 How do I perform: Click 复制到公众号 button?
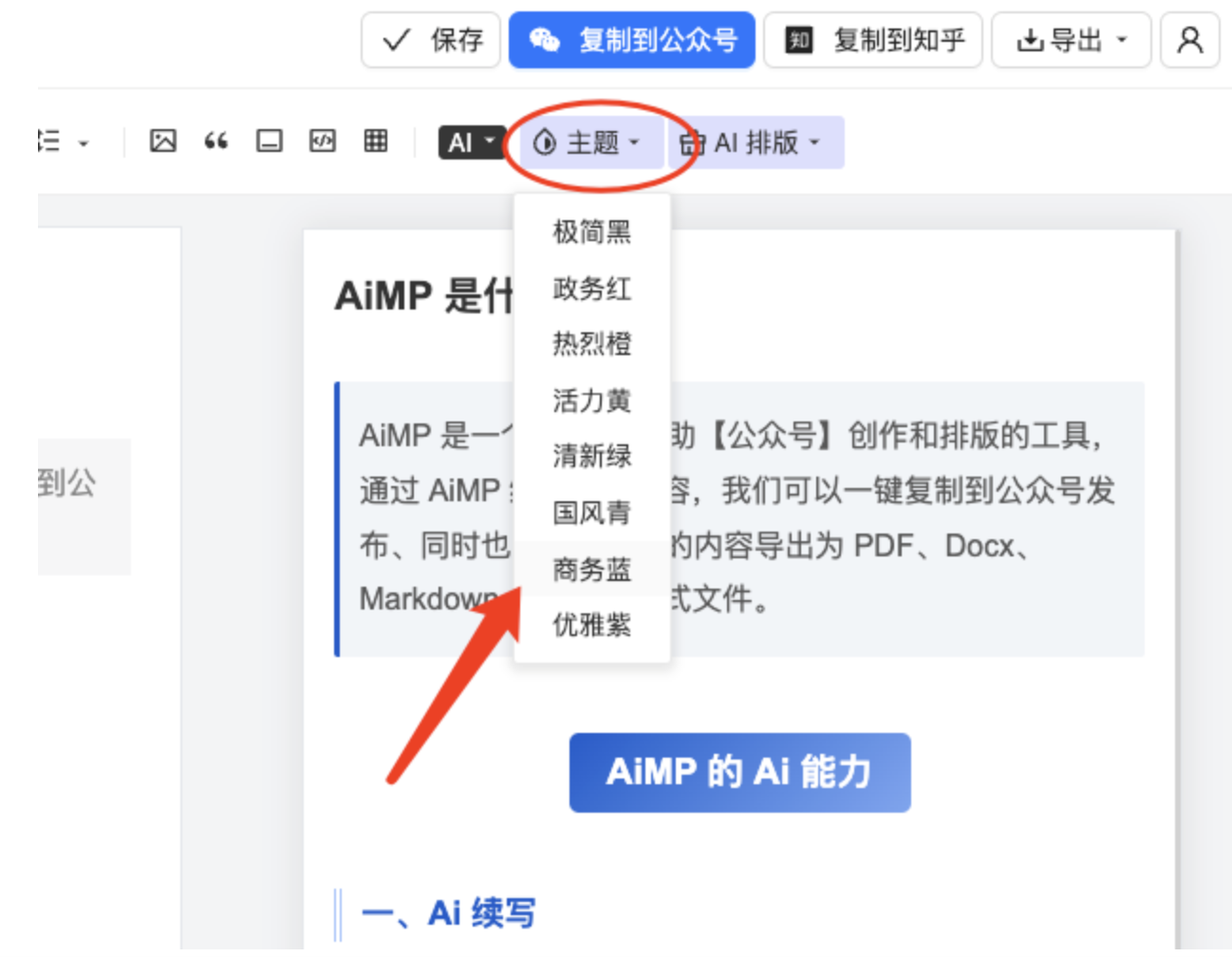point(632,40)
